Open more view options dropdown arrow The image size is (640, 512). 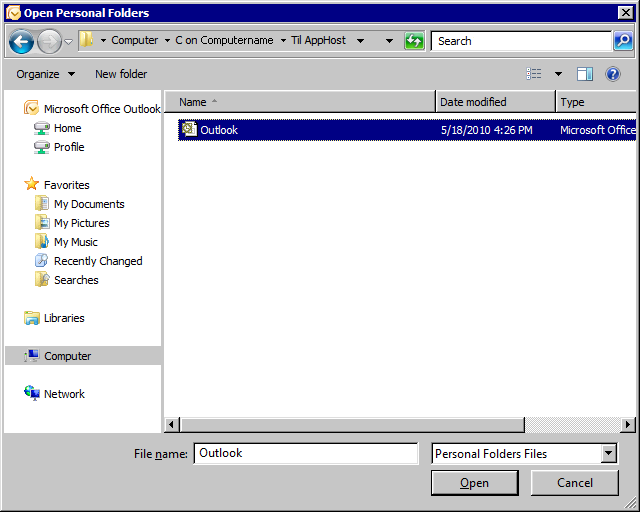click(558, 74)
